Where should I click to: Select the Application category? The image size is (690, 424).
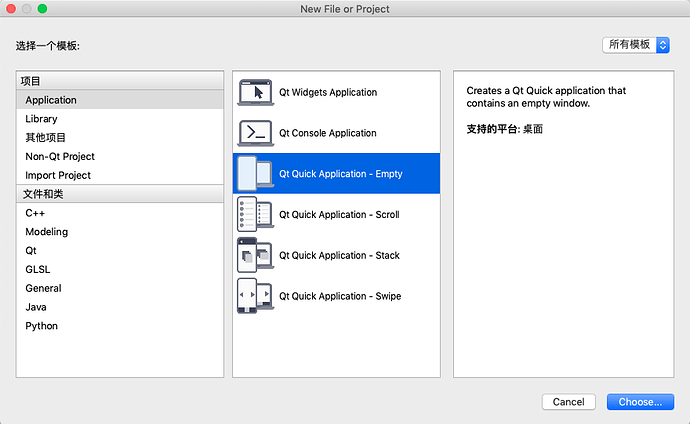pos(120,100)
